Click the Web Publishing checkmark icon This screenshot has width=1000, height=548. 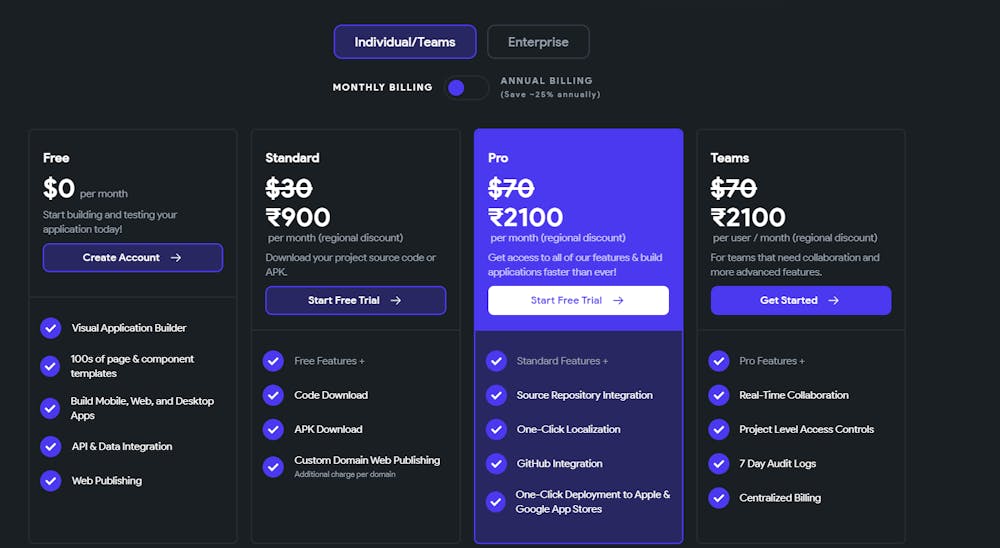(x=51, y=481)
